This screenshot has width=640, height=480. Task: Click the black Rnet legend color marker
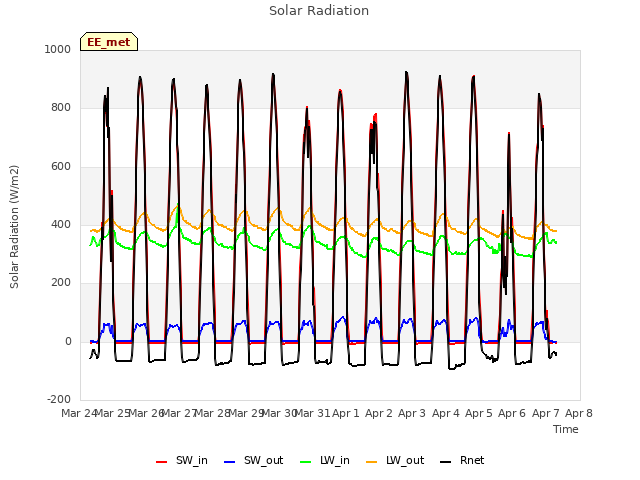pos(446,462)
